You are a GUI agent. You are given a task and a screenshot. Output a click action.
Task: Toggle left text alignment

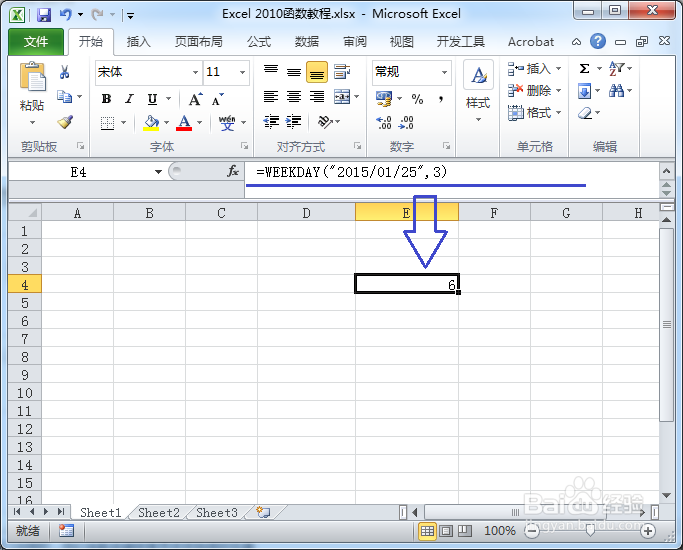point(271,97)
